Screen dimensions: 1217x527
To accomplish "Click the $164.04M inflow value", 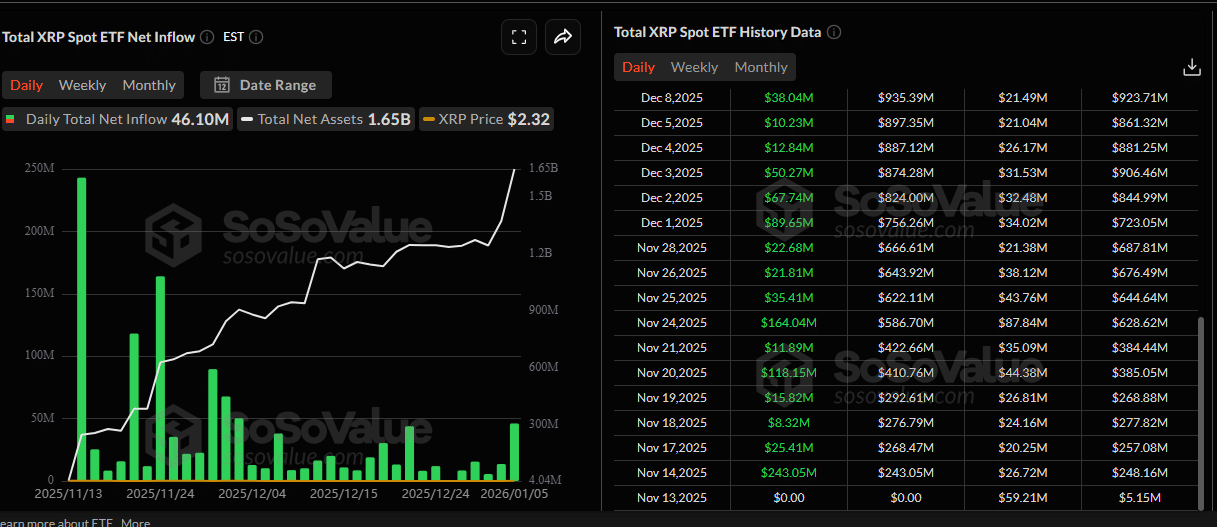I will pos(788,323).
